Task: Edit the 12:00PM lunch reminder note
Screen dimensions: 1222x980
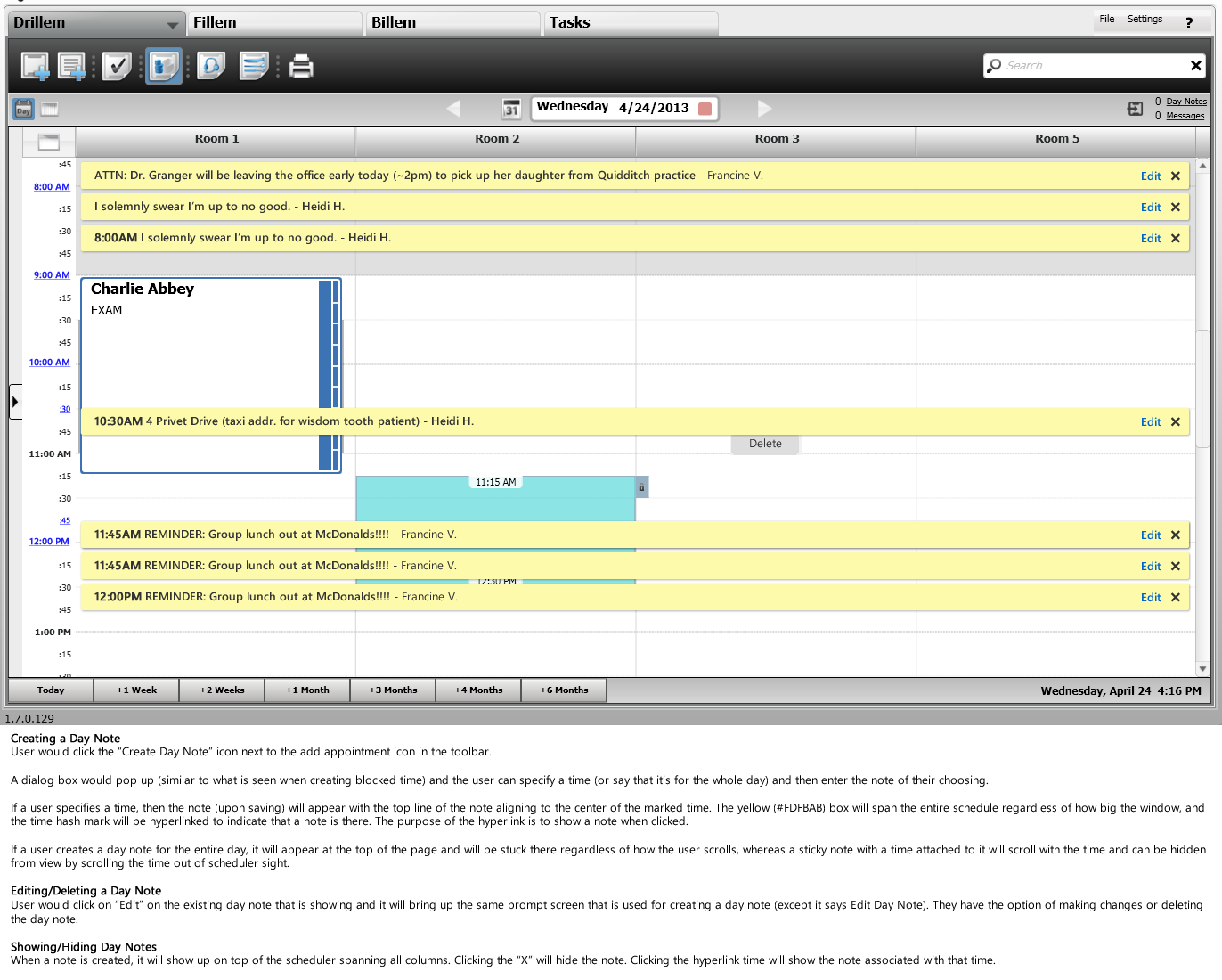Action: pyautogui.click(x=1151, y=598)
